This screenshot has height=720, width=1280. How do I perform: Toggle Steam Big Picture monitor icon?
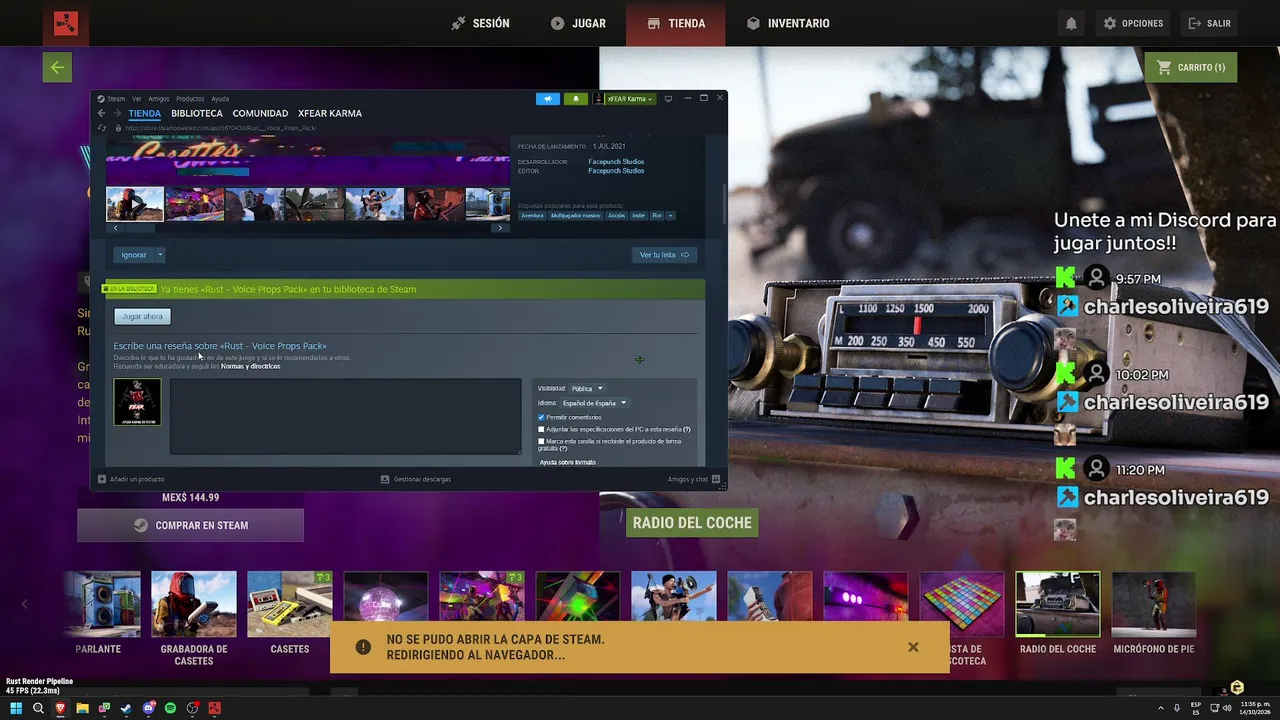tap(668, 99)
